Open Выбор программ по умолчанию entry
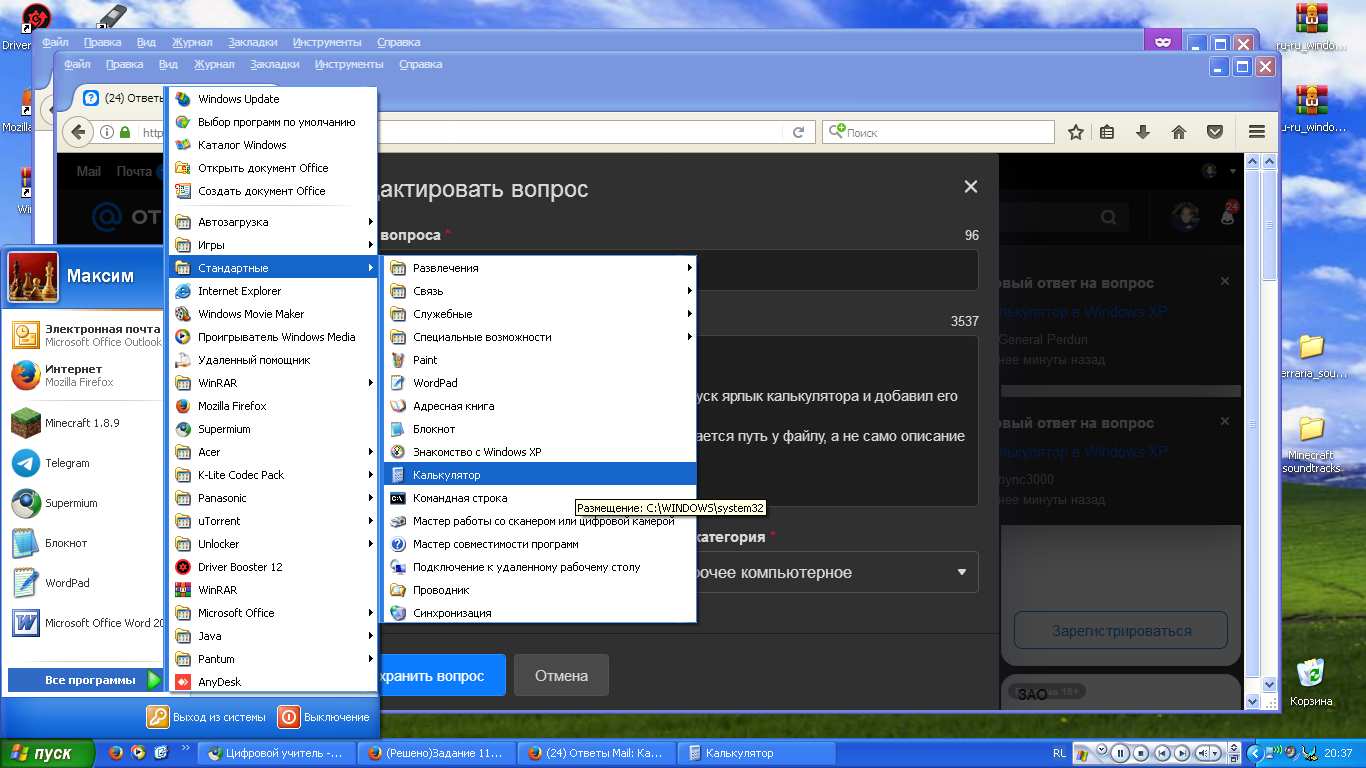Screen dimensions: 1366x768 [271, 122]
